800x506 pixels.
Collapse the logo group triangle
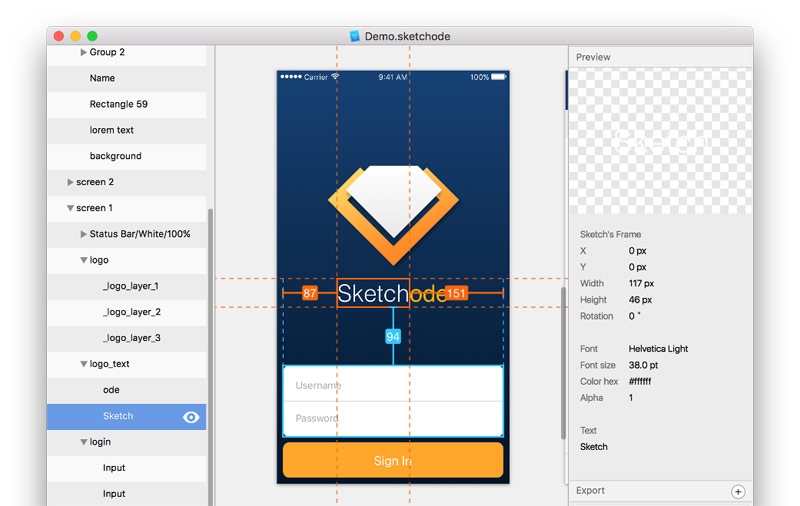coord(84,260)
